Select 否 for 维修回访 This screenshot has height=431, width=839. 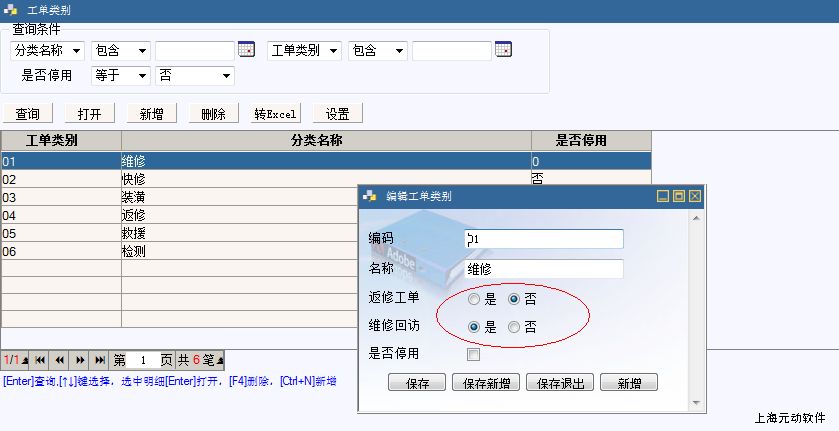[x=514, y=327]
